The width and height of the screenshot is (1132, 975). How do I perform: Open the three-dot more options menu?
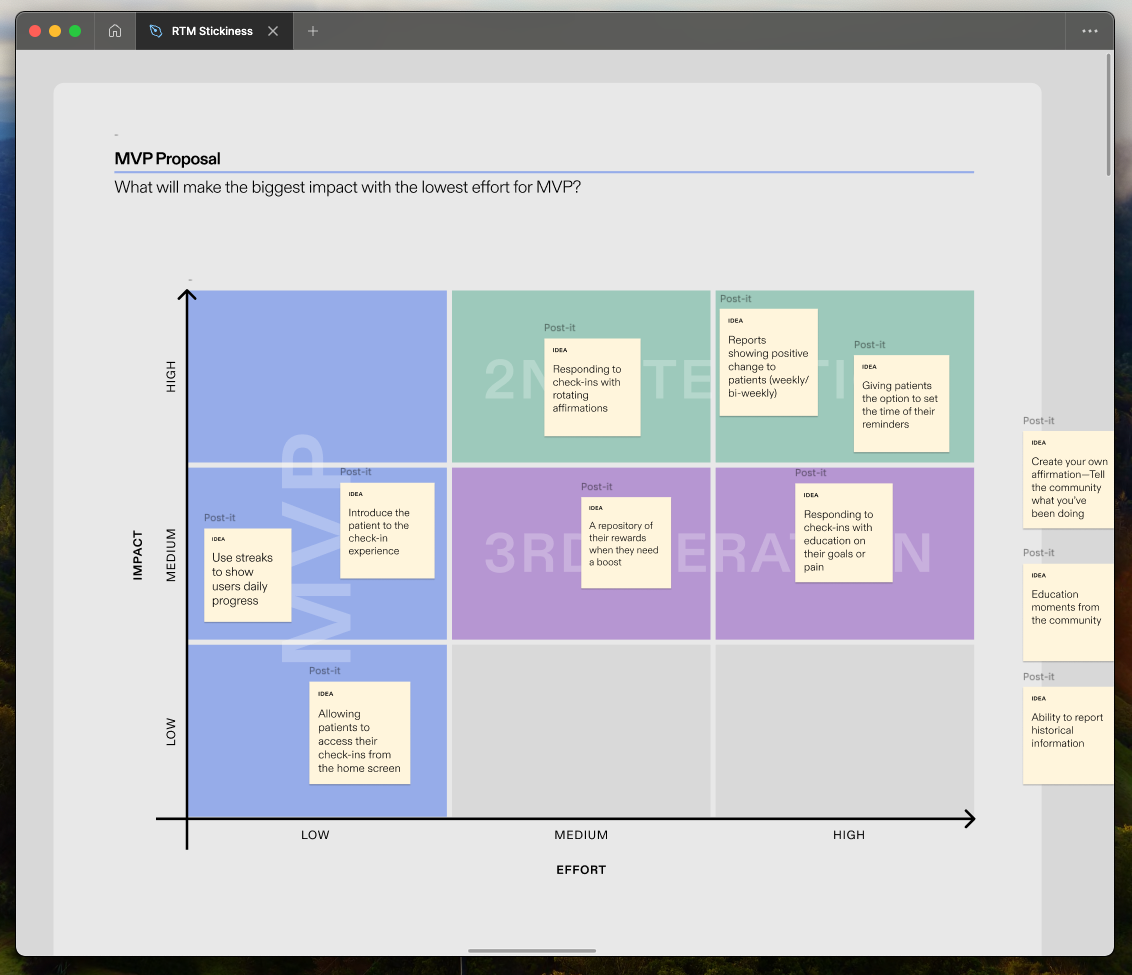pos(1090,31)
